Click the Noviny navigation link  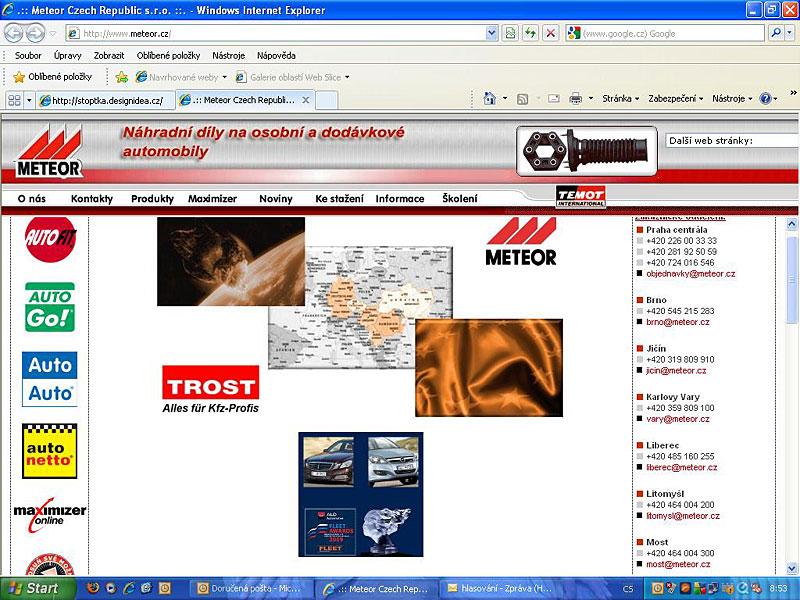(276, 199)
